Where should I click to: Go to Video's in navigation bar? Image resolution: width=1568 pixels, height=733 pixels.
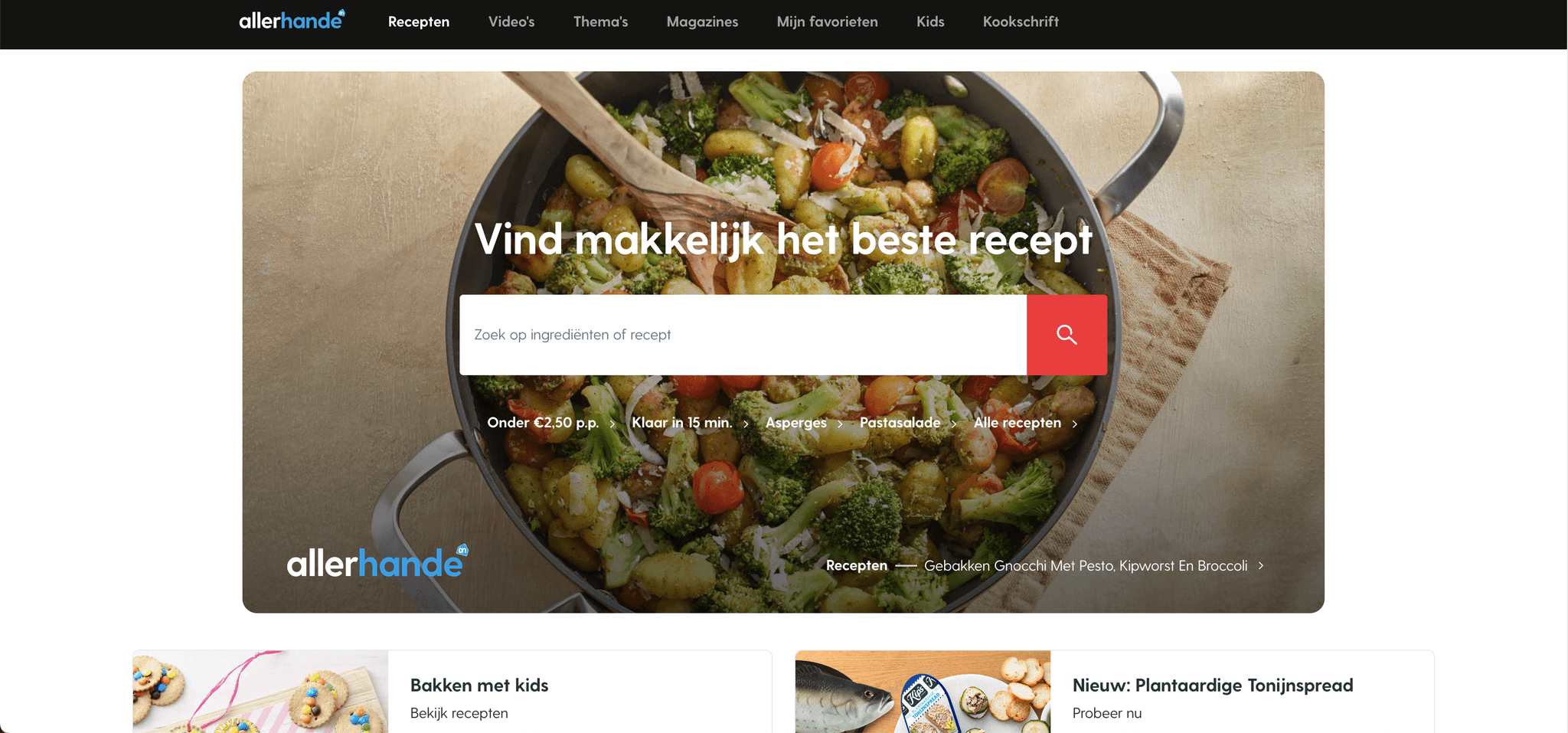[511, 21]
